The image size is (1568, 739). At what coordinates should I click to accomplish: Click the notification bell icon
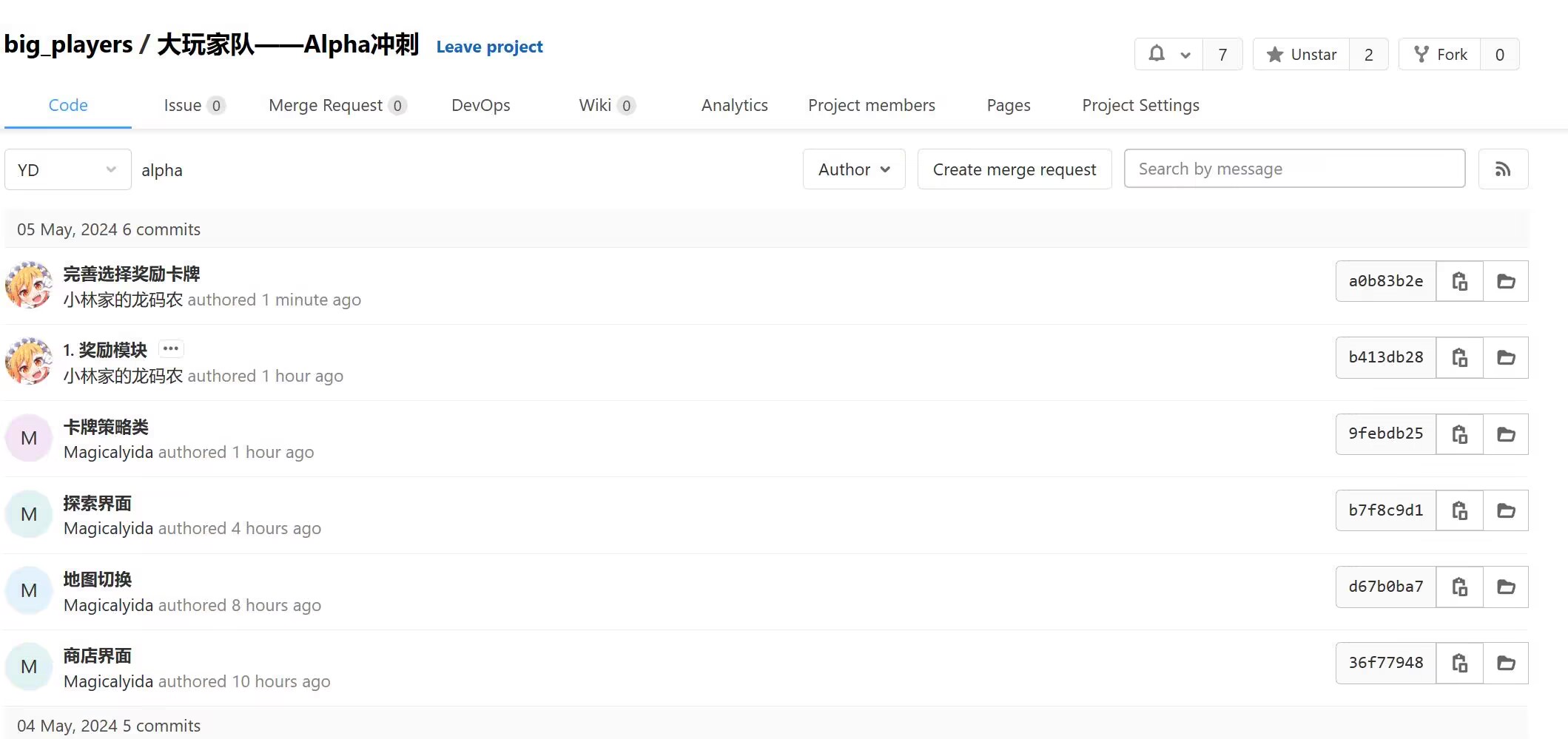pos(1157,54)
